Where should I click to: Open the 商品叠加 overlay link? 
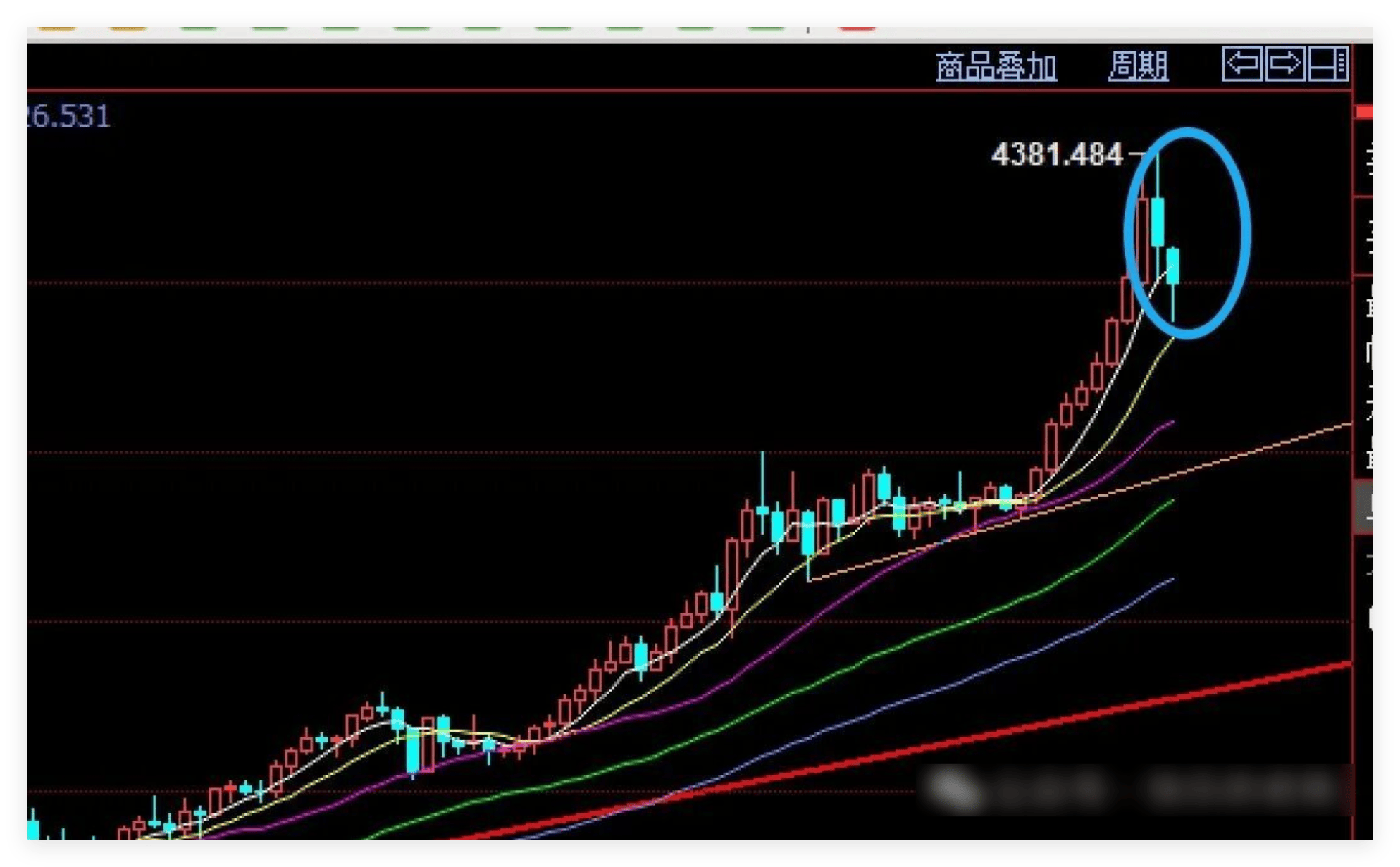(x=996, y=67)
